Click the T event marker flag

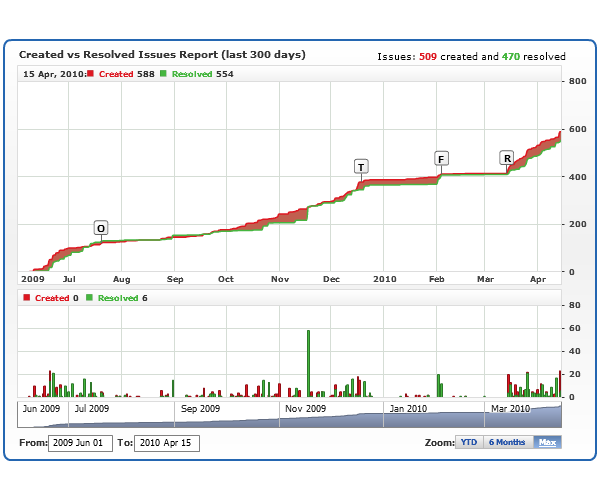click(361, 166)
